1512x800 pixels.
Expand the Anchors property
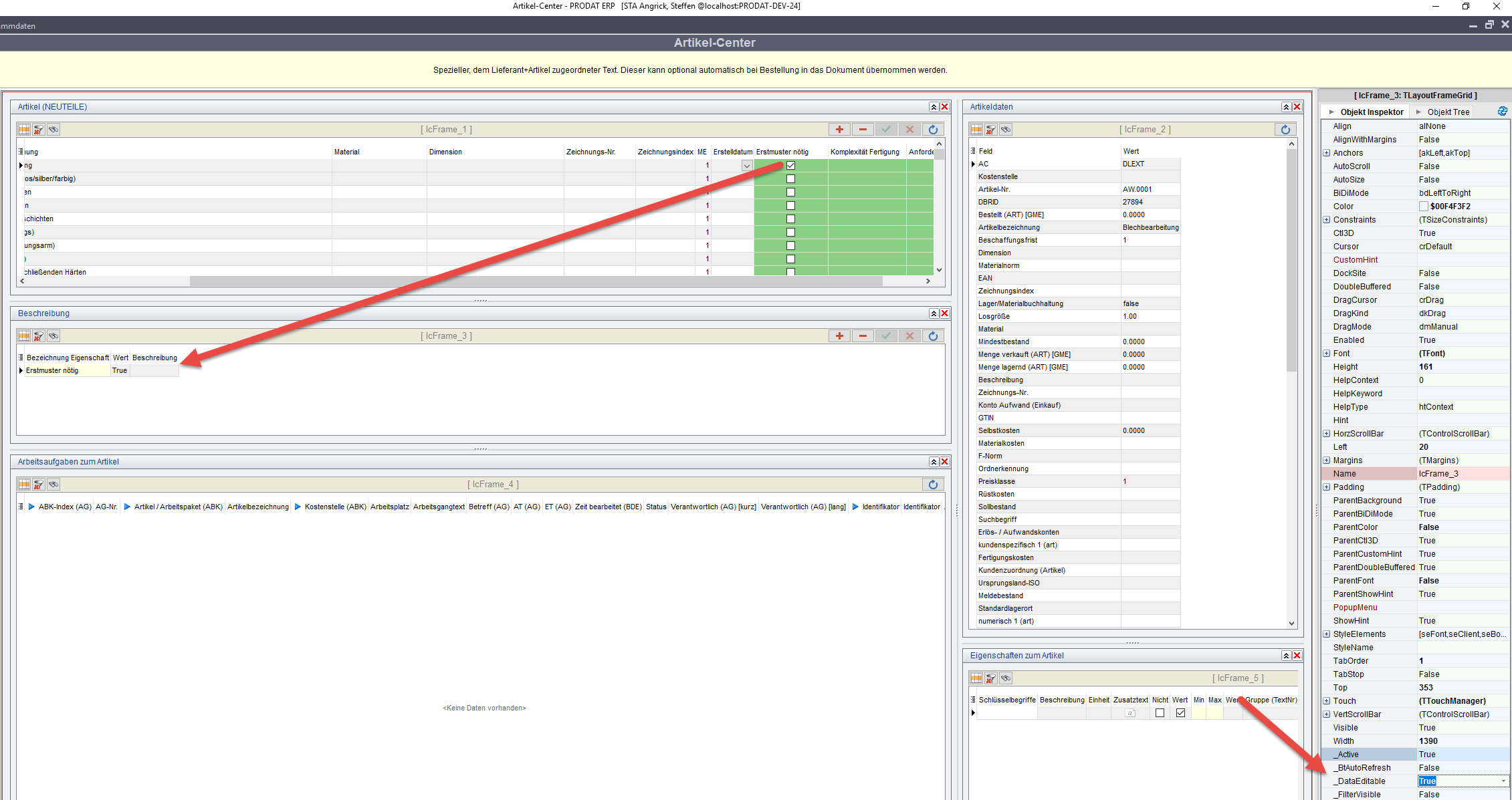[x=1327, y=153]
